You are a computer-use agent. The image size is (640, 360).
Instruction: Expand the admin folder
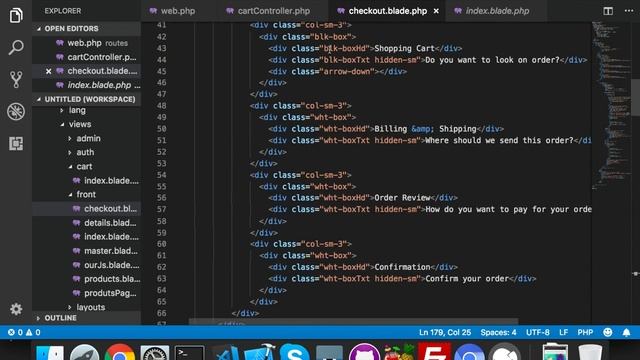coord(87,138)
